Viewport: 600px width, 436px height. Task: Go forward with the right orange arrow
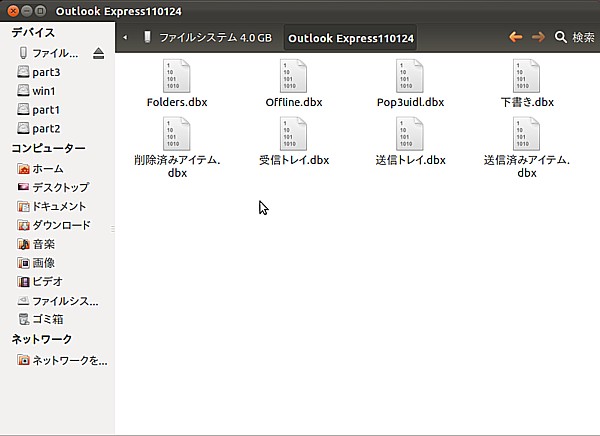[x=538, y=37]
